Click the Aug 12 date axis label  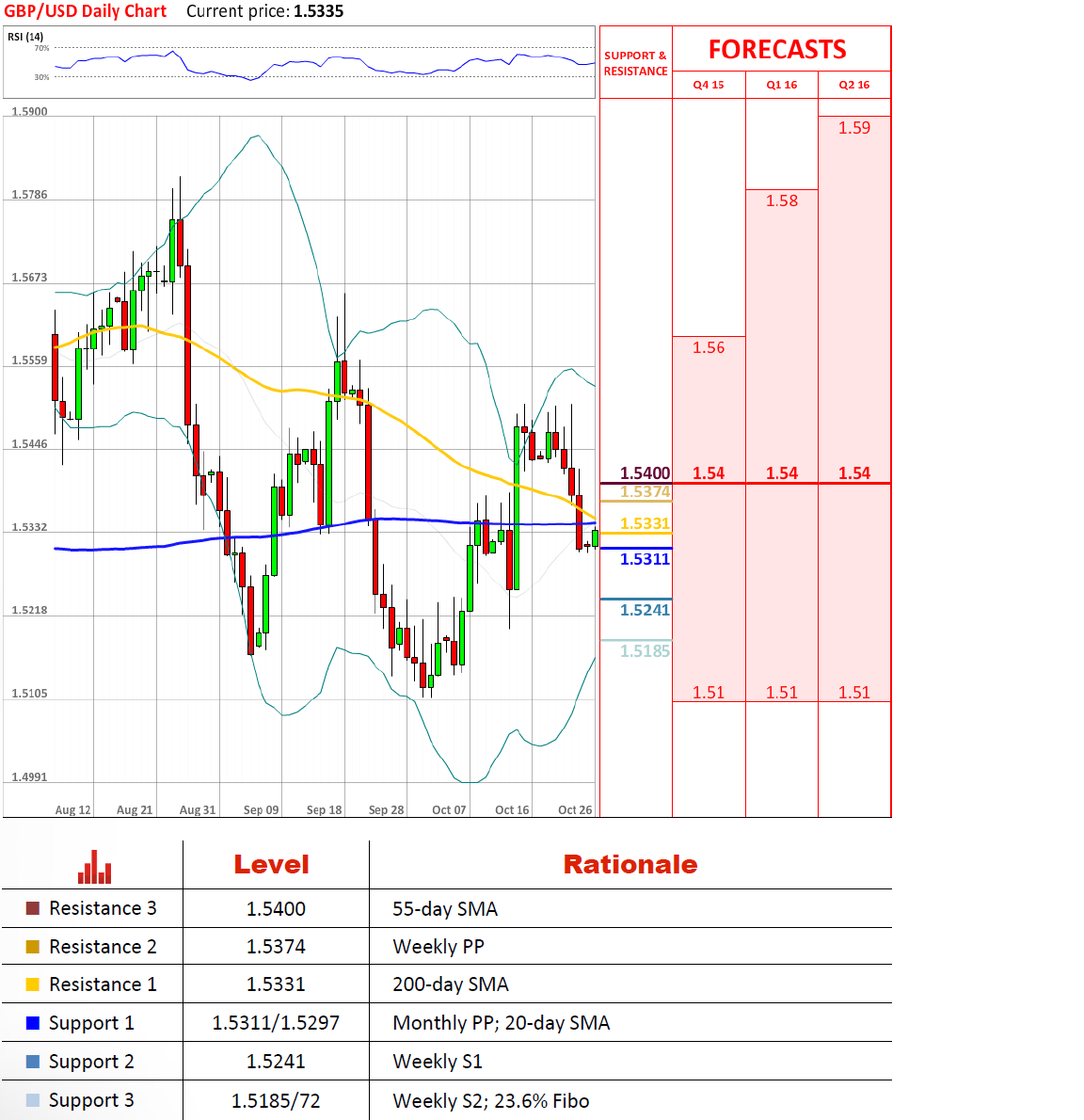tap(72, 810)
